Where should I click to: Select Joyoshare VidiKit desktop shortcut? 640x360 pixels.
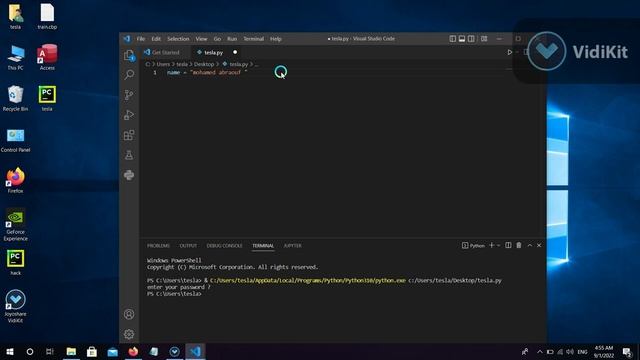(16, 307)
